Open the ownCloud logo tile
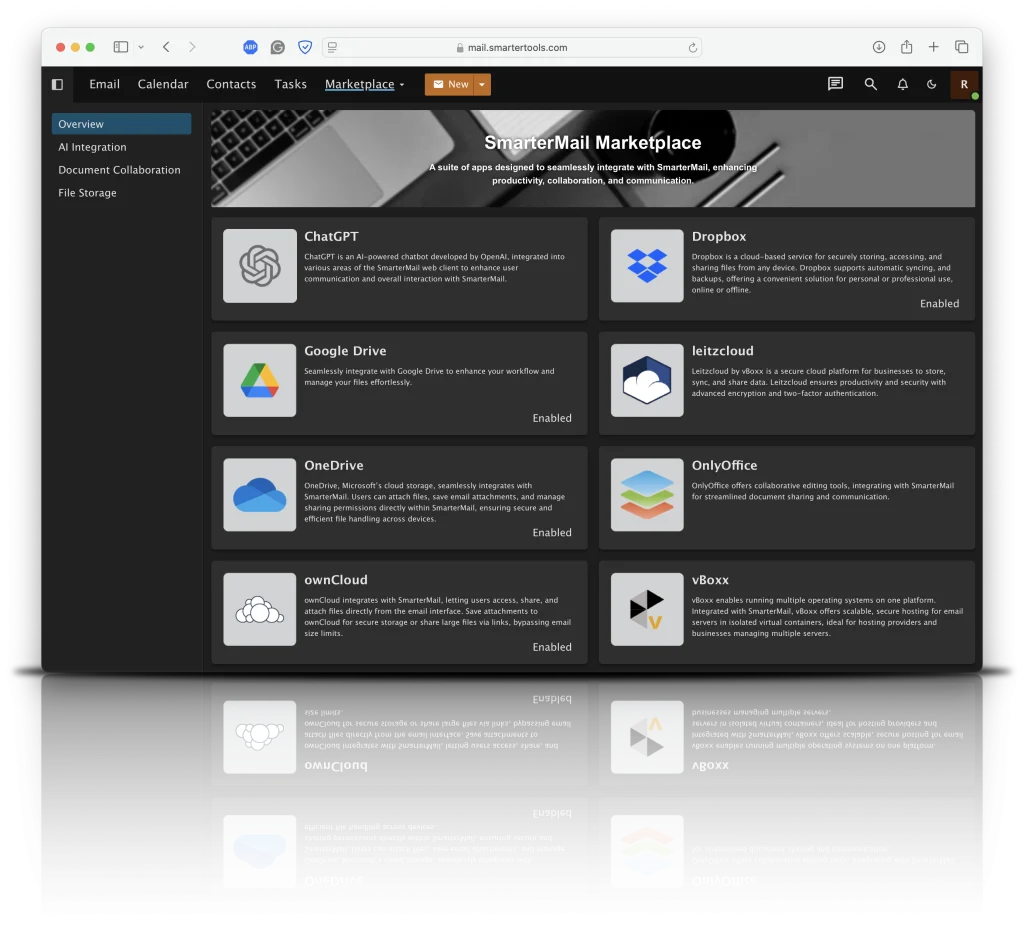The width and height of the screenshot is (1024, 941). [x=259, y=609]
